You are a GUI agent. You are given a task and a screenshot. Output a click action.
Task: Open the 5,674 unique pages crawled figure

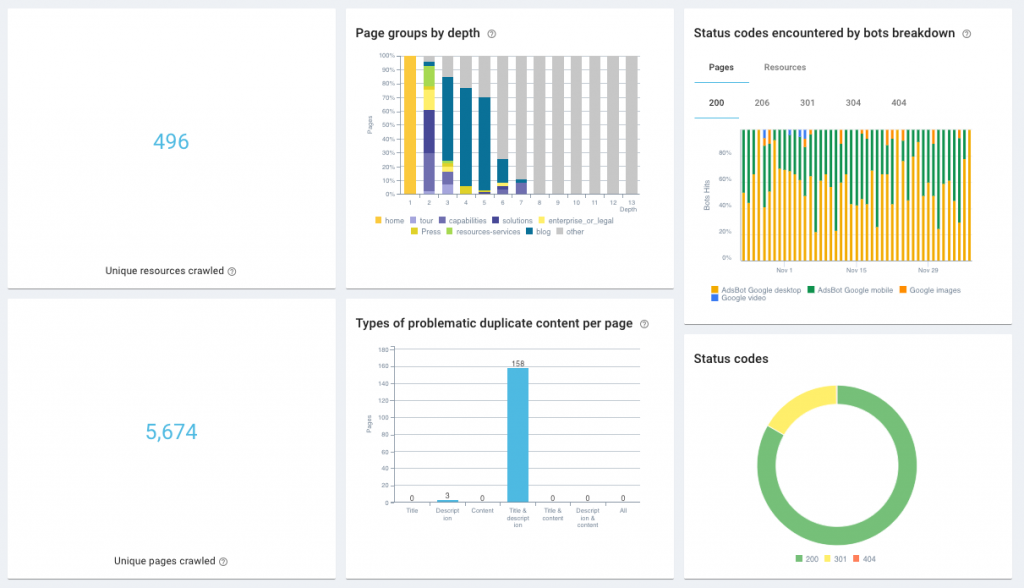171,432
